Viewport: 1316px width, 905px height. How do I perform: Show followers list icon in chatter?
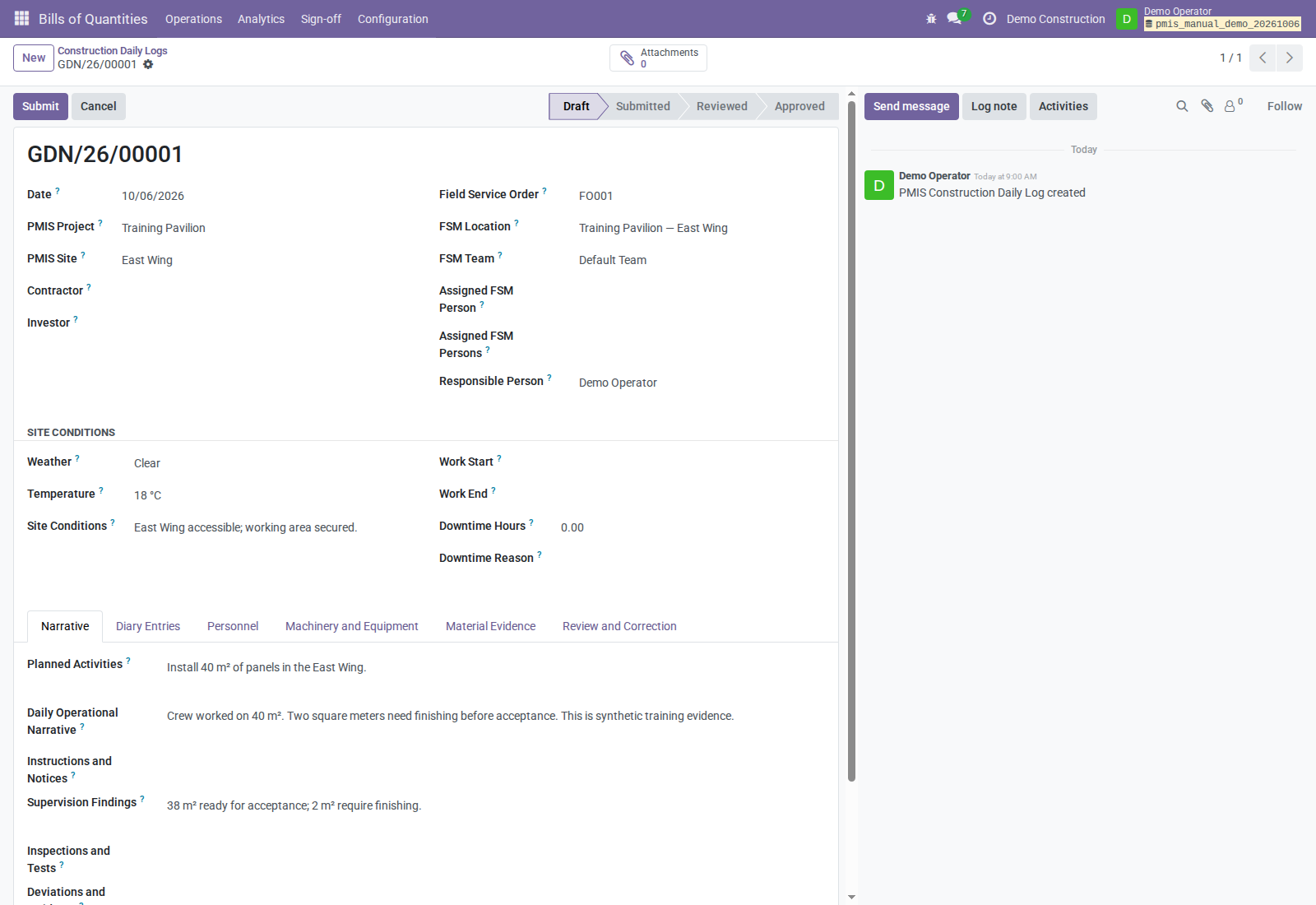(x=1233, y=105)
